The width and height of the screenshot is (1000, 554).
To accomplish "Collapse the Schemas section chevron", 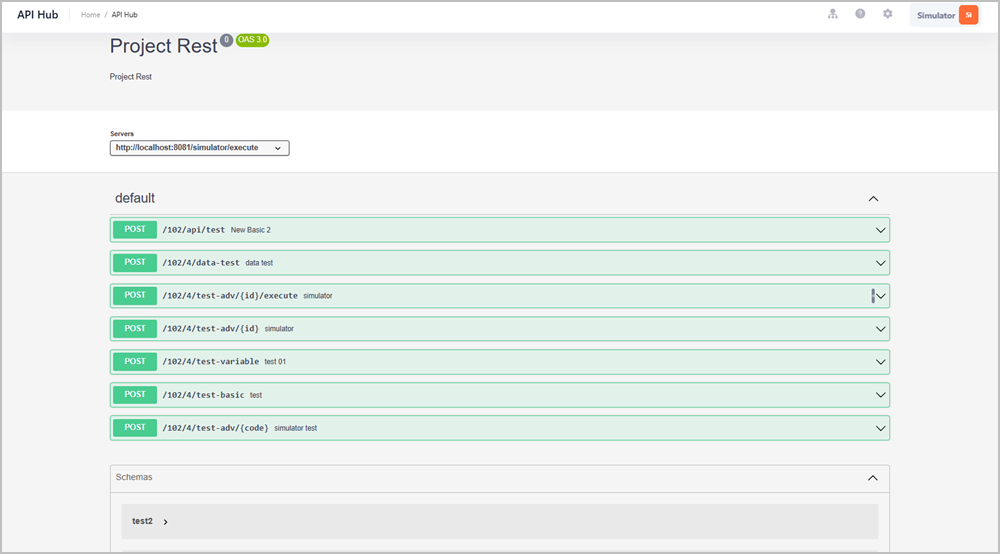I will [872, 478].
